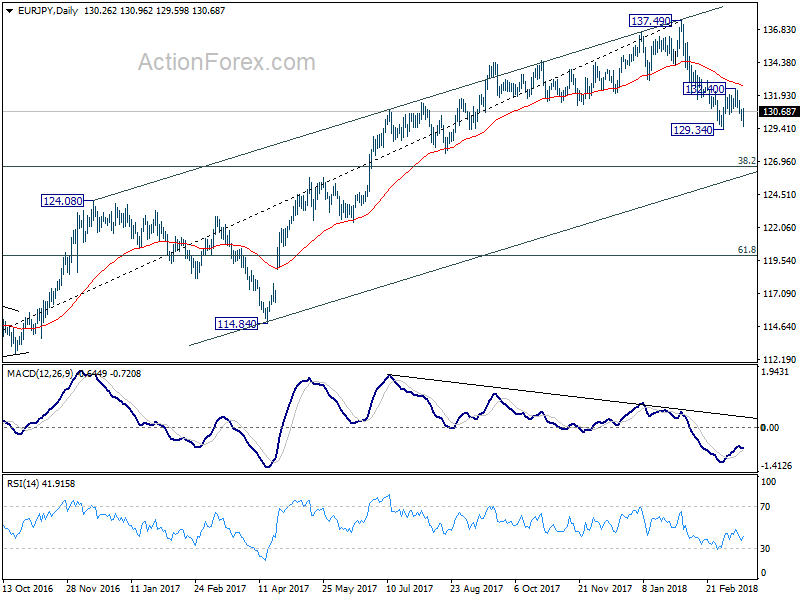Click the 136.830 price axis value
This screenshot has height=600, width=800.
pos(779,30)
